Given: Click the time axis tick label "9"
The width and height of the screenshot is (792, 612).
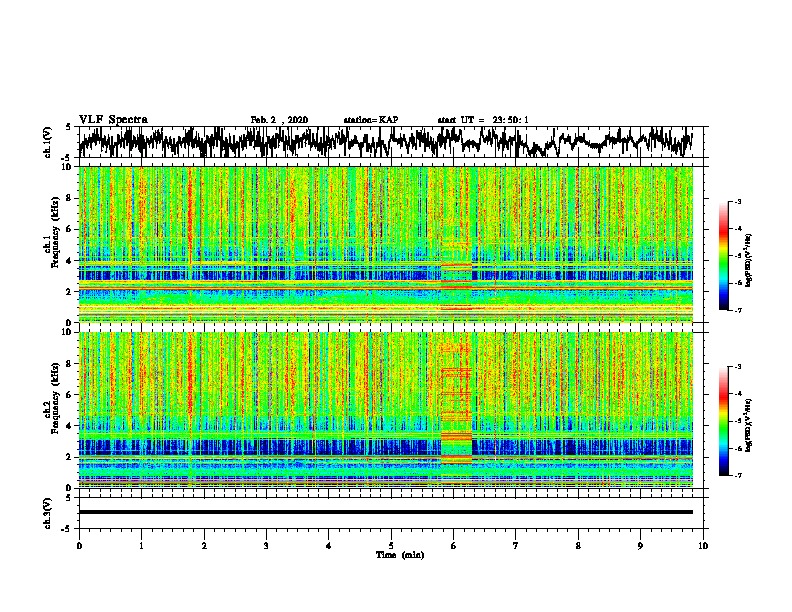Looking at the screenshot, I should (x=640, y=546).
